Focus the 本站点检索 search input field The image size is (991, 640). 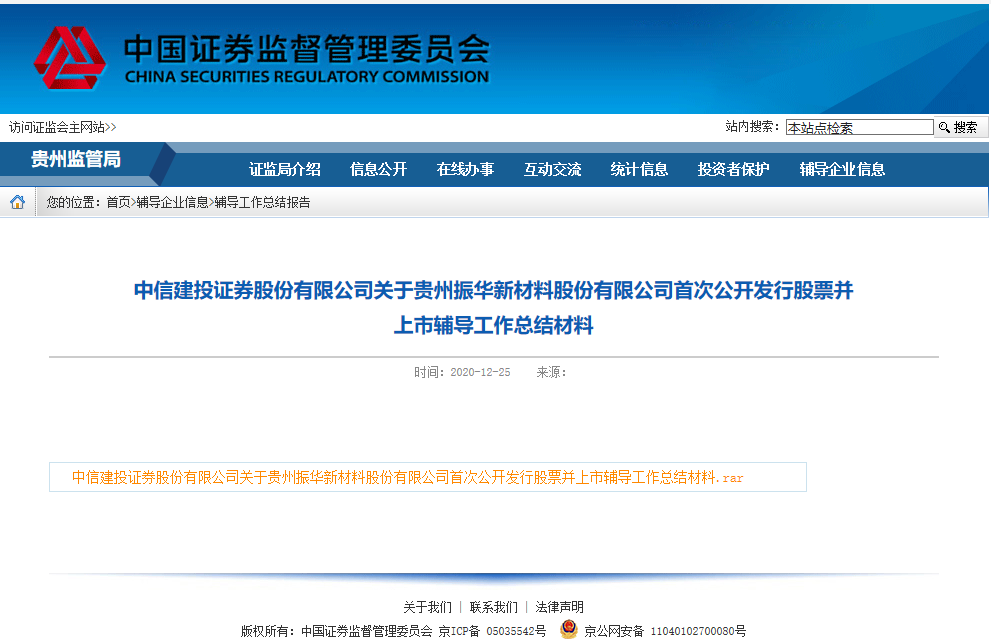click(x=858, y=127)
